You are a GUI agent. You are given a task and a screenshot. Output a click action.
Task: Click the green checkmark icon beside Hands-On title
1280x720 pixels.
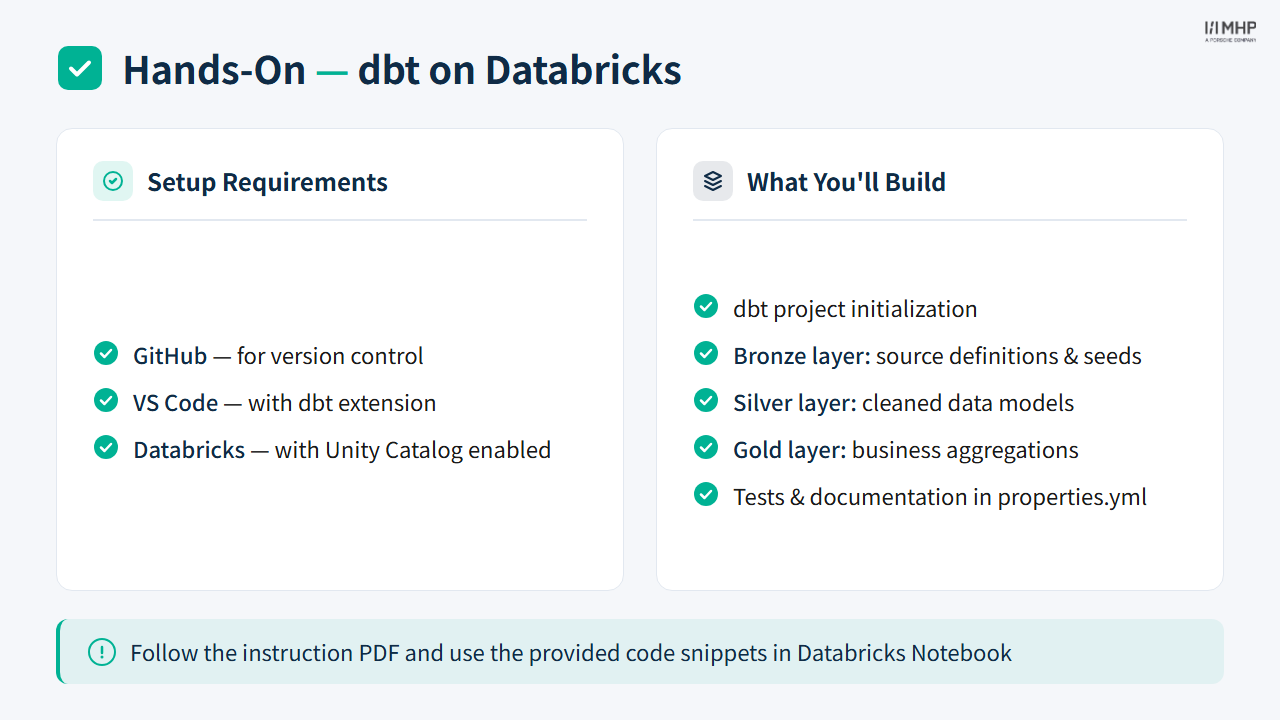click(80, 68)
